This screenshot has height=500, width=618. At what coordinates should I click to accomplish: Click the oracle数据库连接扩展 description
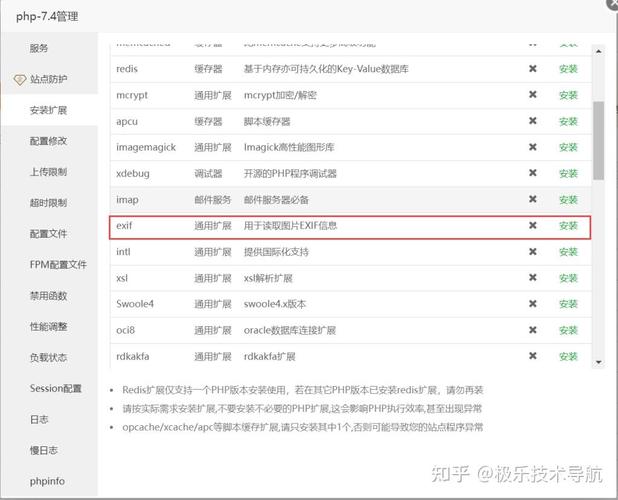click(x=290, y=330)
